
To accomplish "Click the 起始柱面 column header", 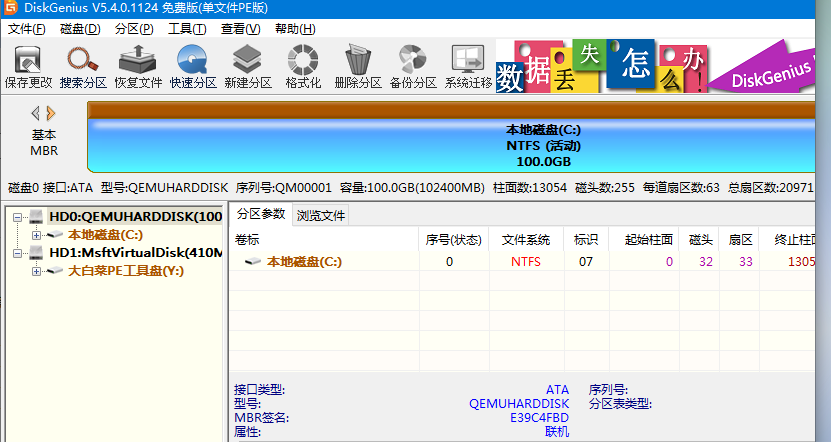I will [x=644, y=240].
